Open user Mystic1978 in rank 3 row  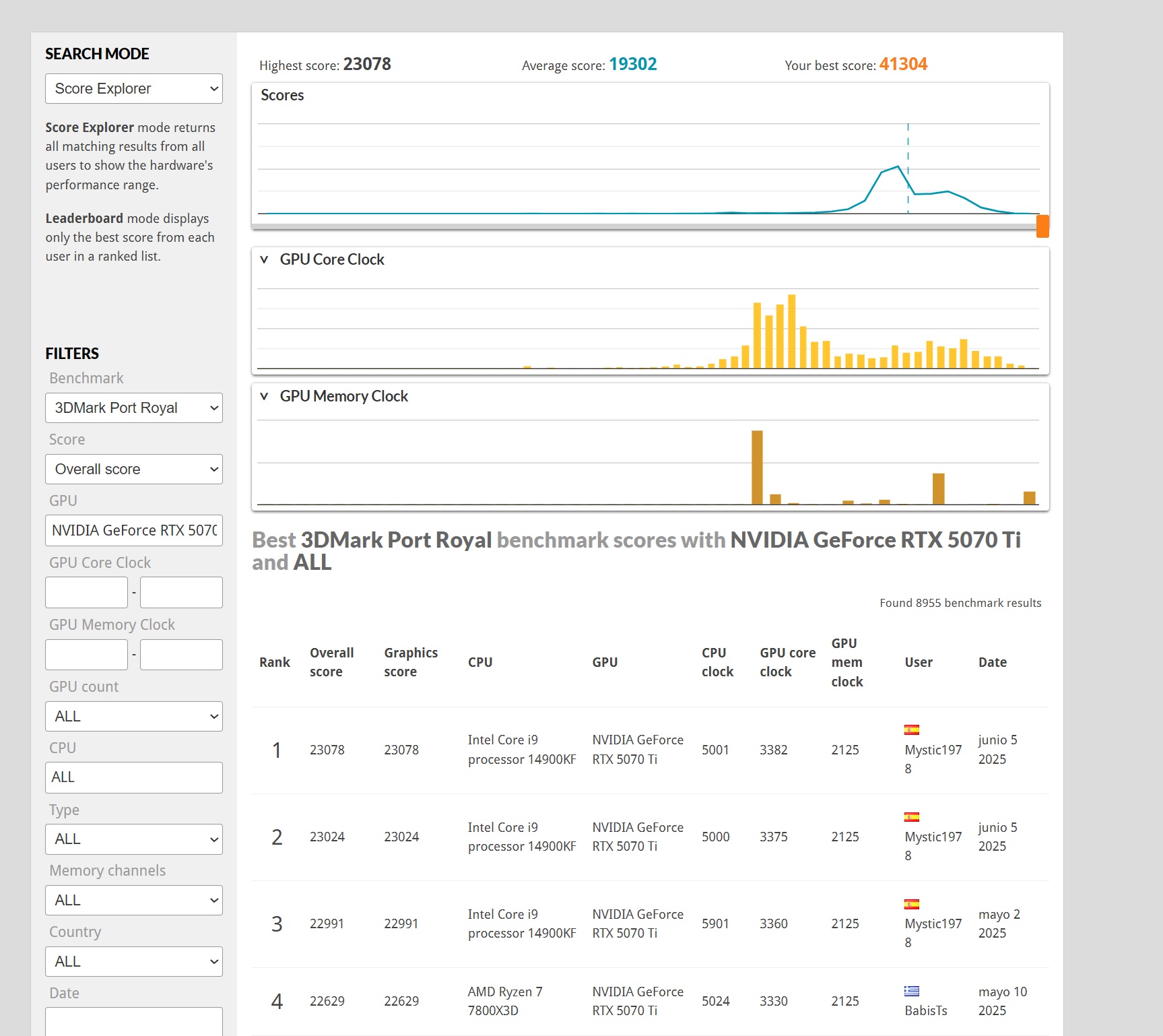933,933
